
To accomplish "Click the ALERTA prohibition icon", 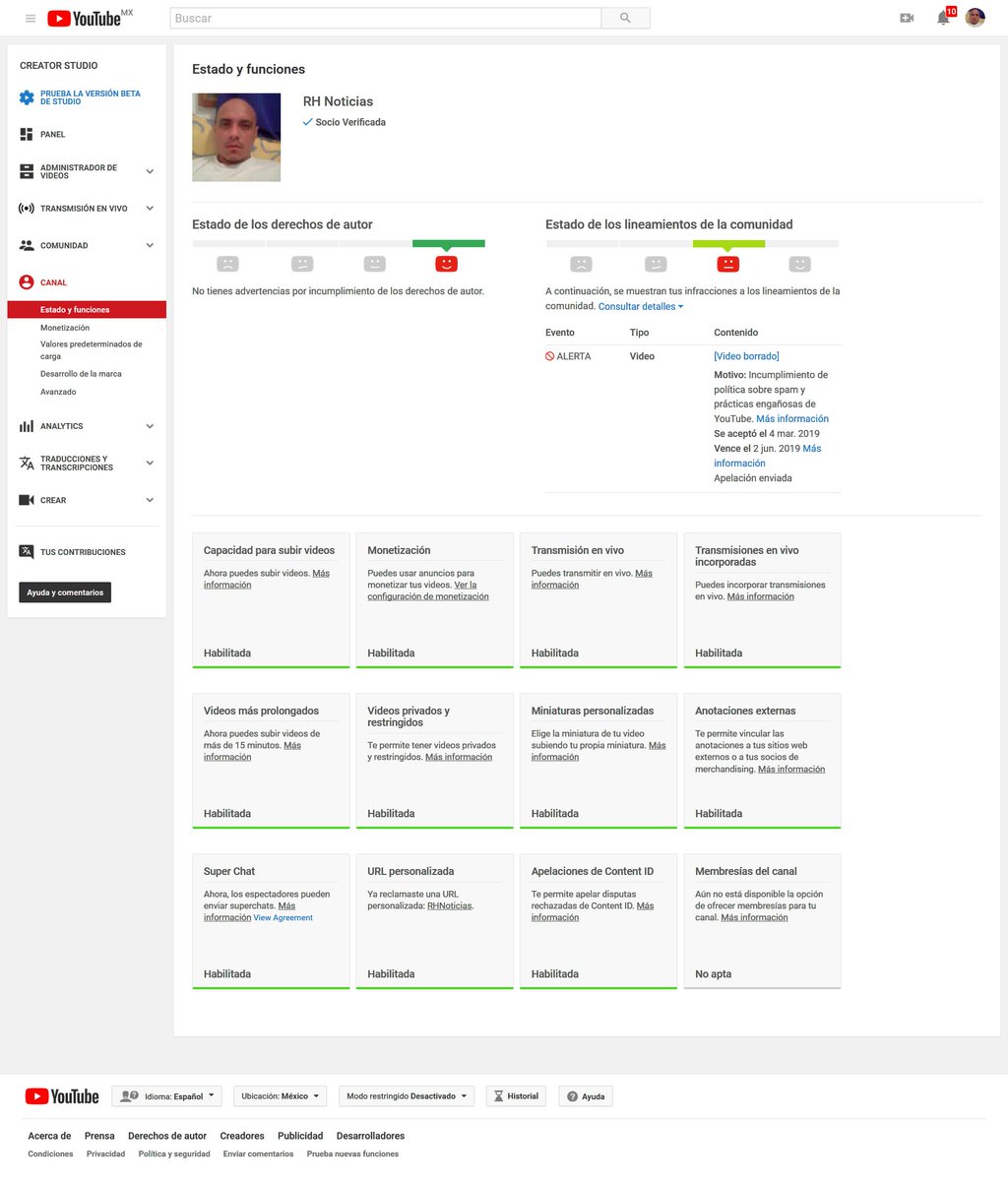I will (549, 356).
